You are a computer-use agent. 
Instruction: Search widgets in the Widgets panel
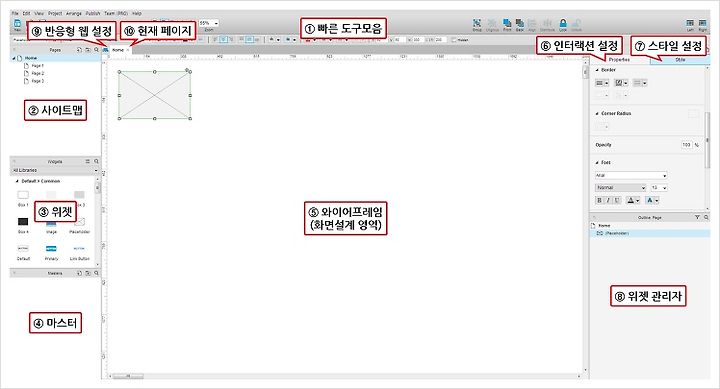[x=96, y=161]
